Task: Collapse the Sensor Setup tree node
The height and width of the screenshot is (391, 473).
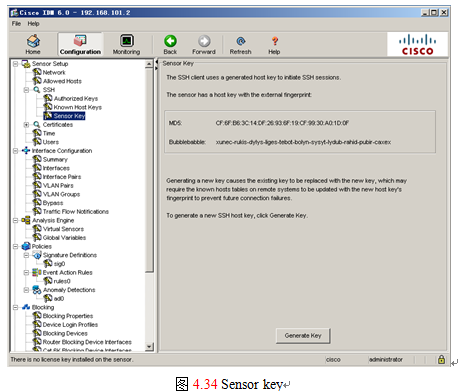Action: coord(15,64)
